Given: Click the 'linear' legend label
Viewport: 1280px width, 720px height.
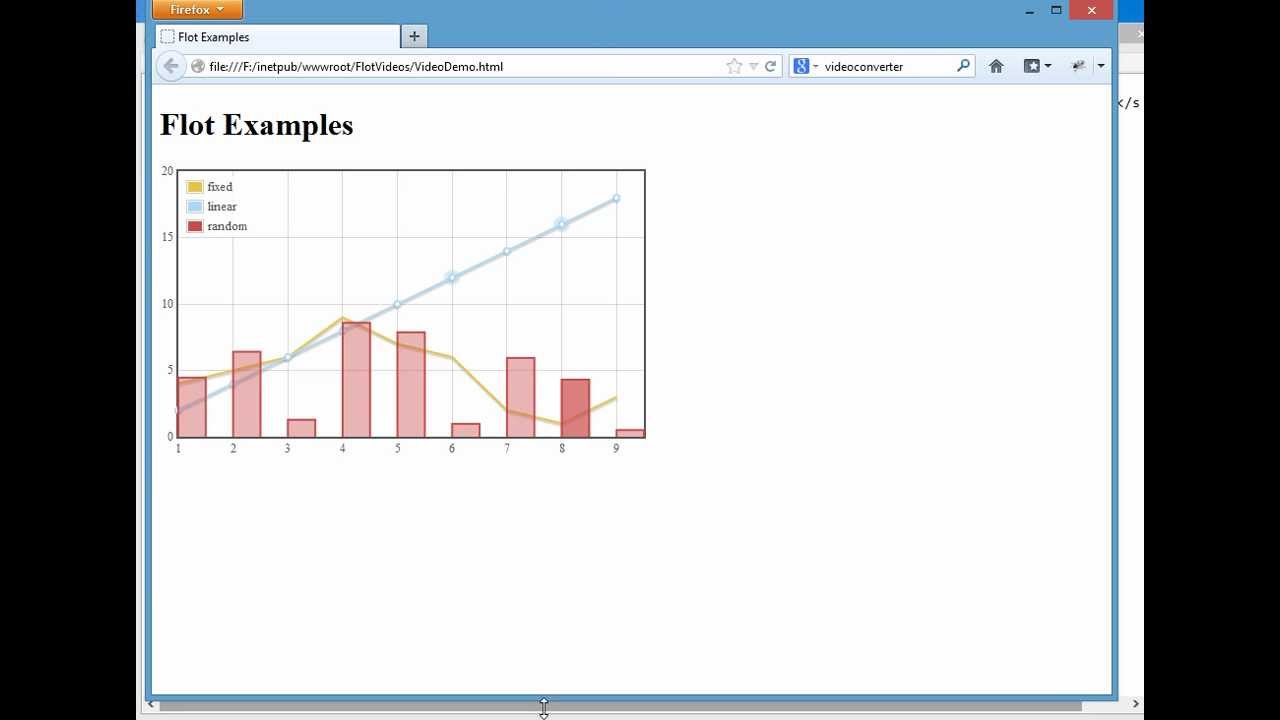Looking at the screenshot, I should (x=222, y=207).
